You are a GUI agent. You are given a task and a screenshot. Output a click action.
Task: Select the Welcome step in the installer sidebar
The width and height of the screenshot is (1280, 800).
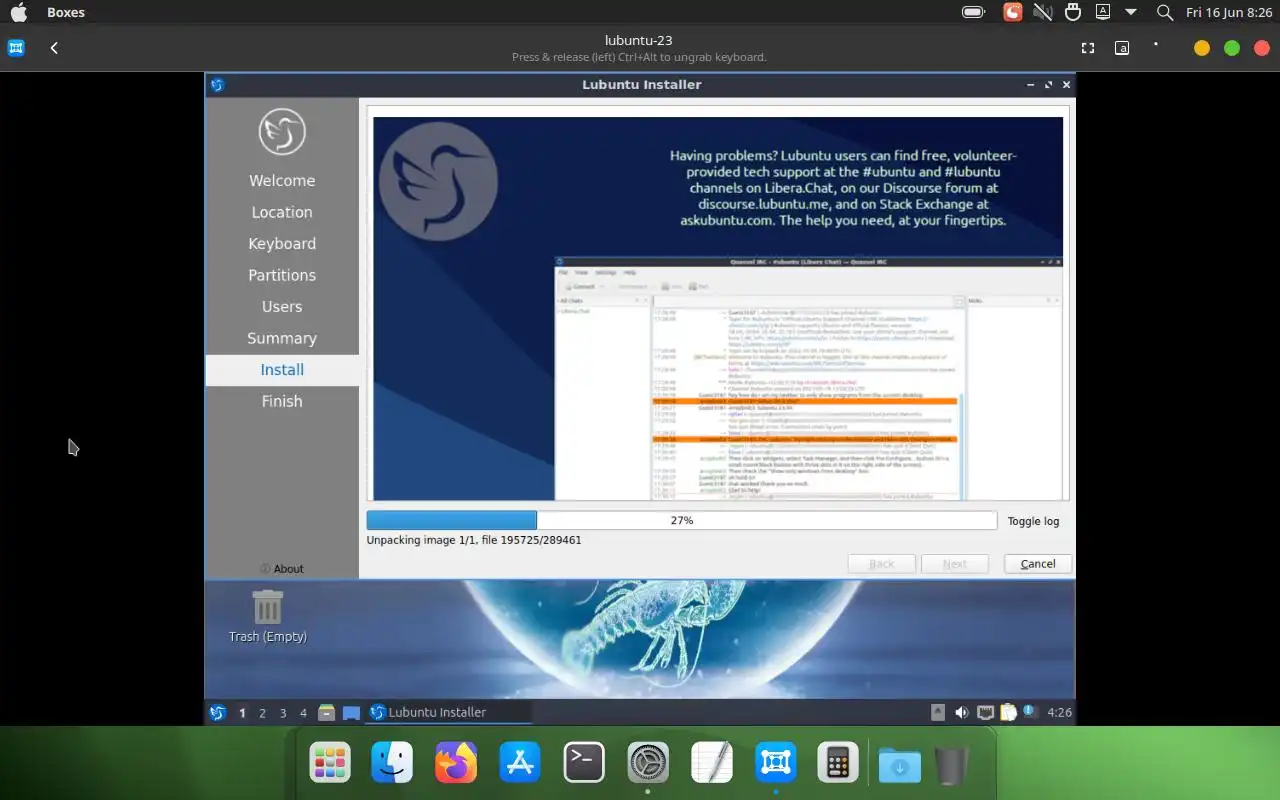[282, 181]
